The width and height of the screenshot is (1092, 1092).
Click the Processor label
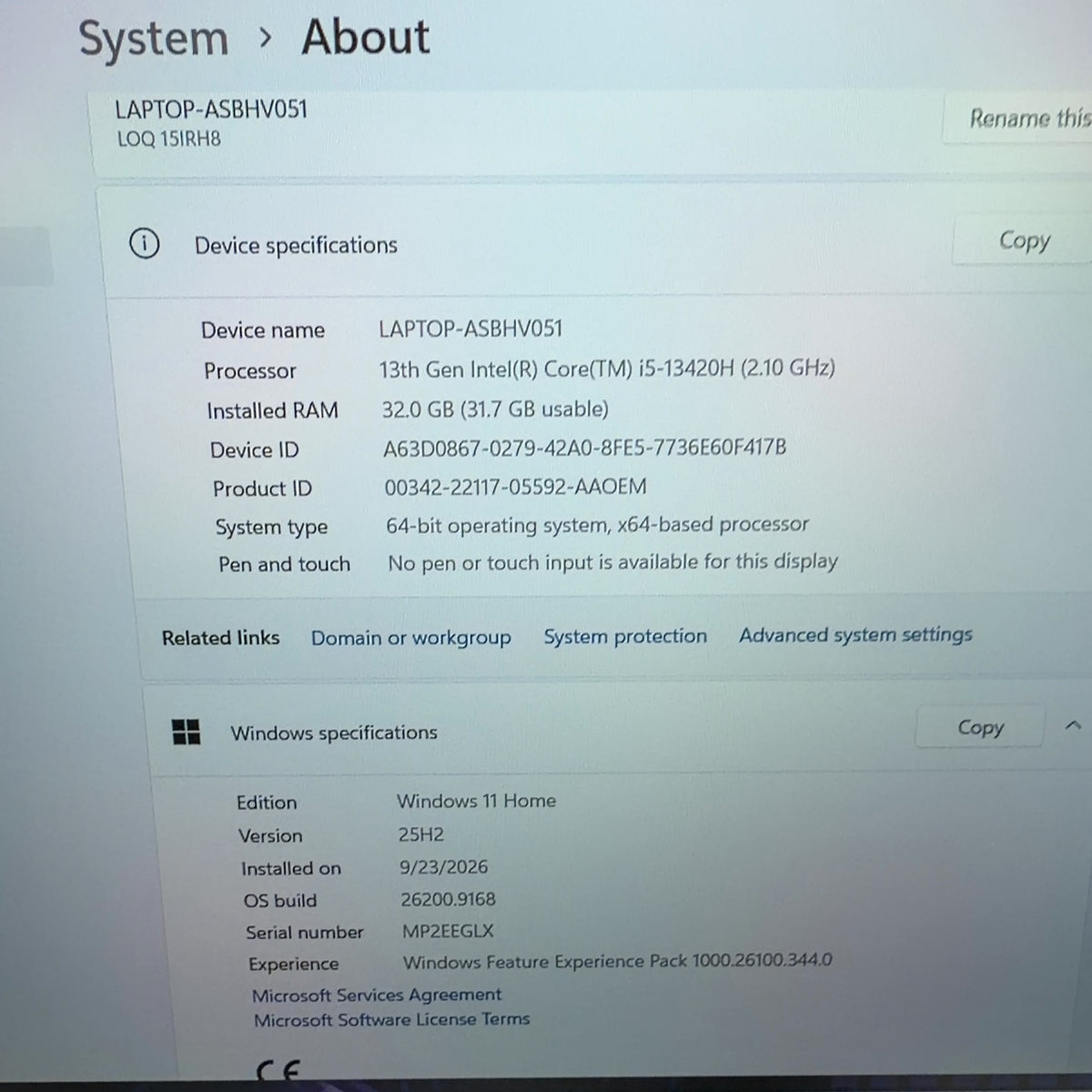point(249,371)
